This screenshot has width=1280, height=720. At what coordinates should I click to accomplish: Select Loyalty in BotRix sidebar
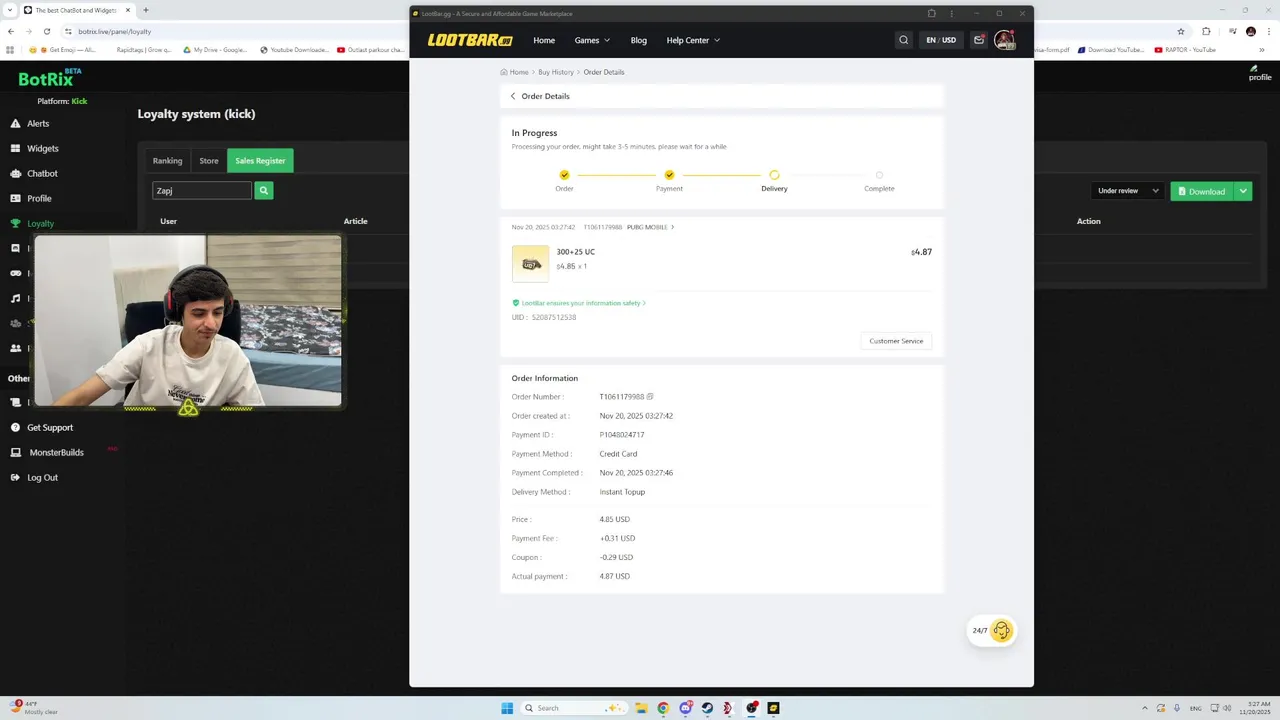coord(32,223)
